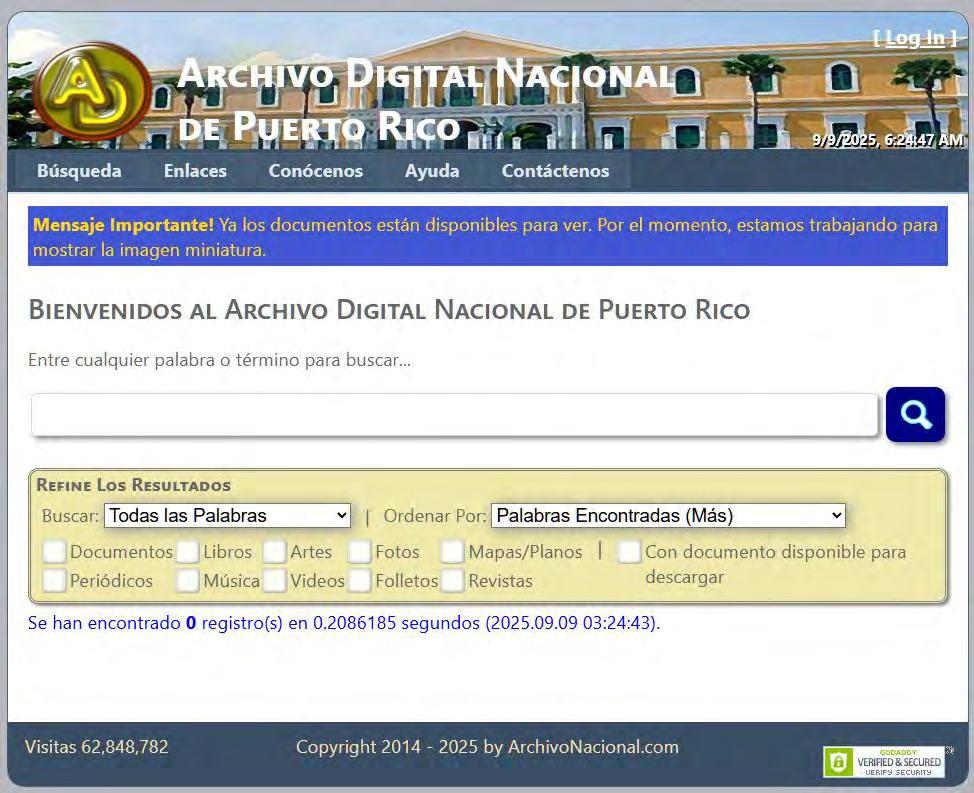Toggle the Fotos checkbox
Screen dimensions: 974x793
pos(360,551)
